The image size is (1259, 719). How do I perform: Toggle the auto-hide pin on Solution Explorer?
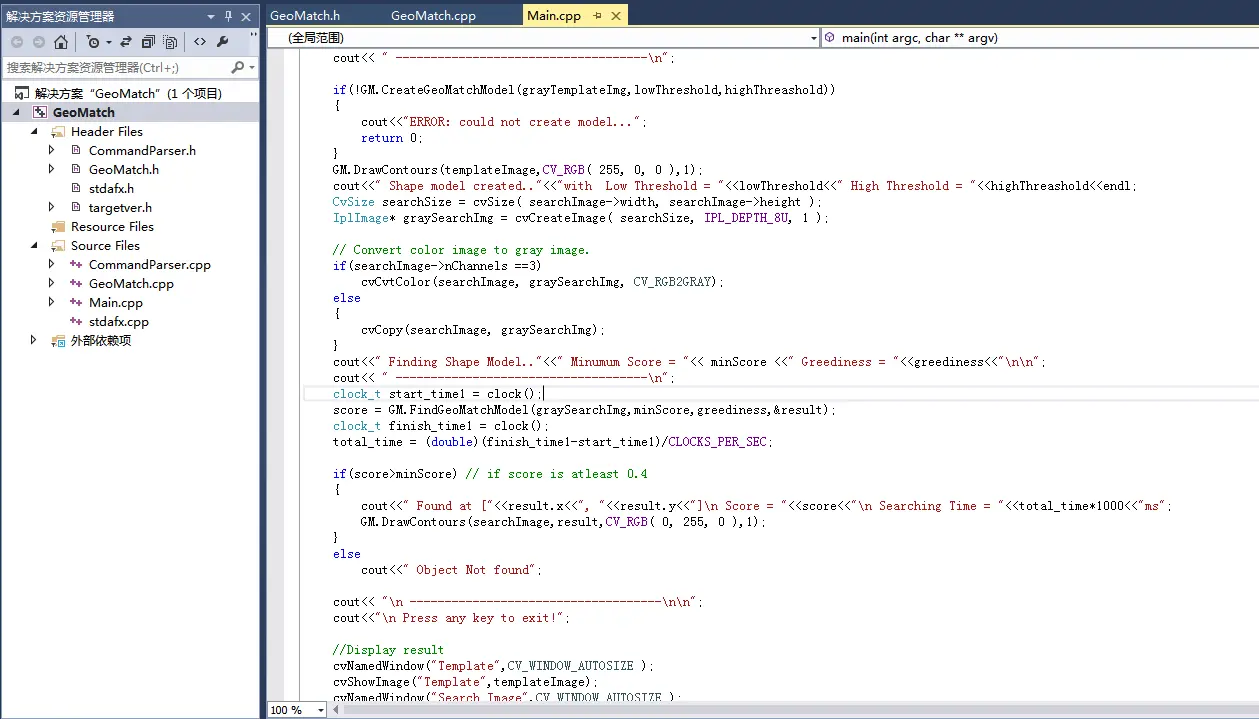click(x=229, y=17)
